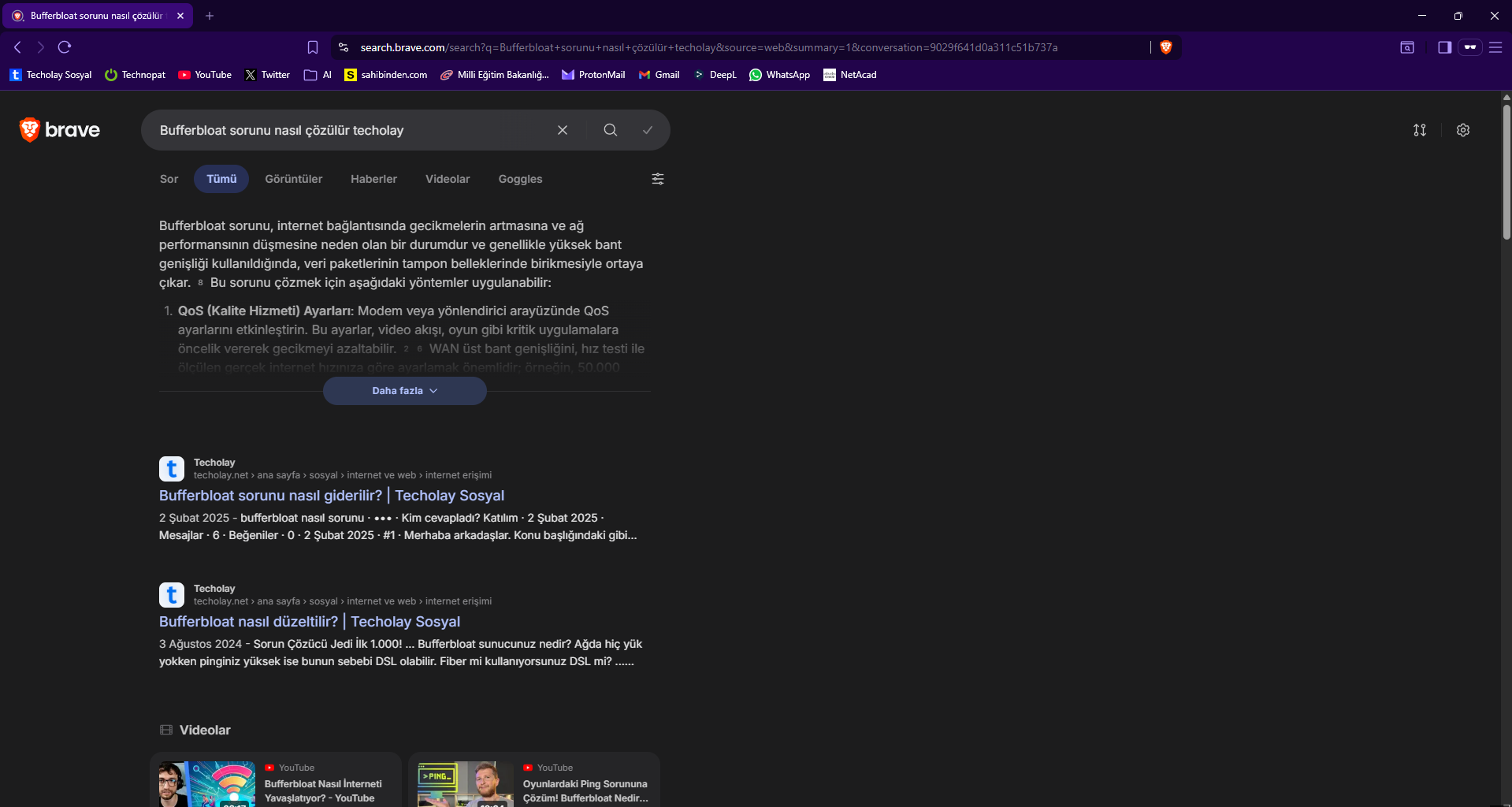Toggle the browser sidebar panel
The width and height of the screenshot is (1512, 807).
tap(1444, 47)
